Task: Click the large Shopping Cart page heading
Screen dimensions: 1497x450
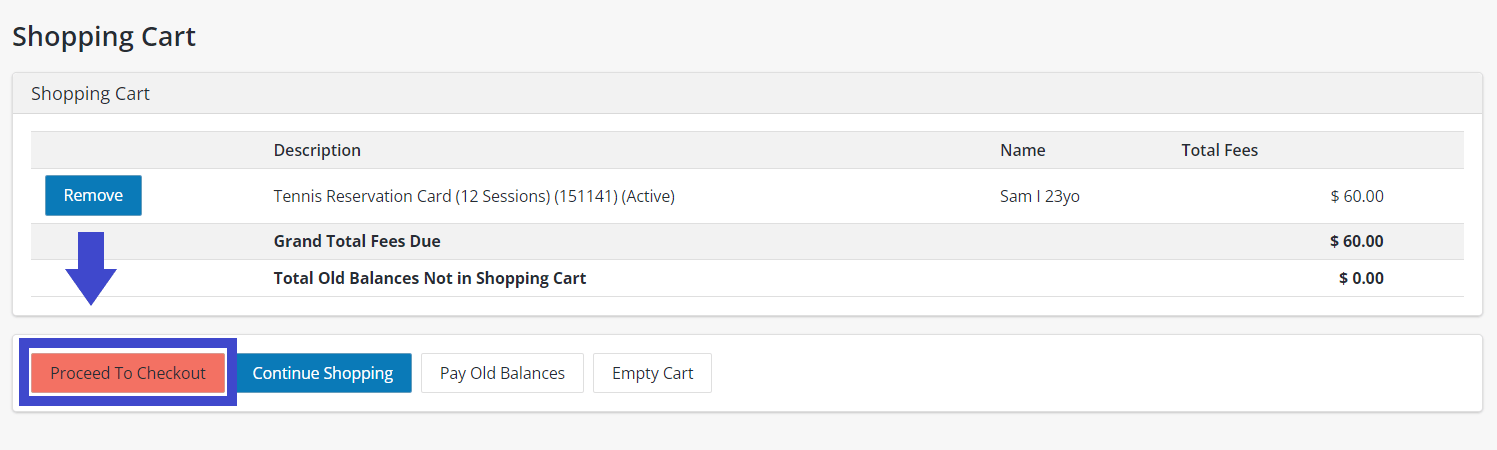Action: (104, 37)
